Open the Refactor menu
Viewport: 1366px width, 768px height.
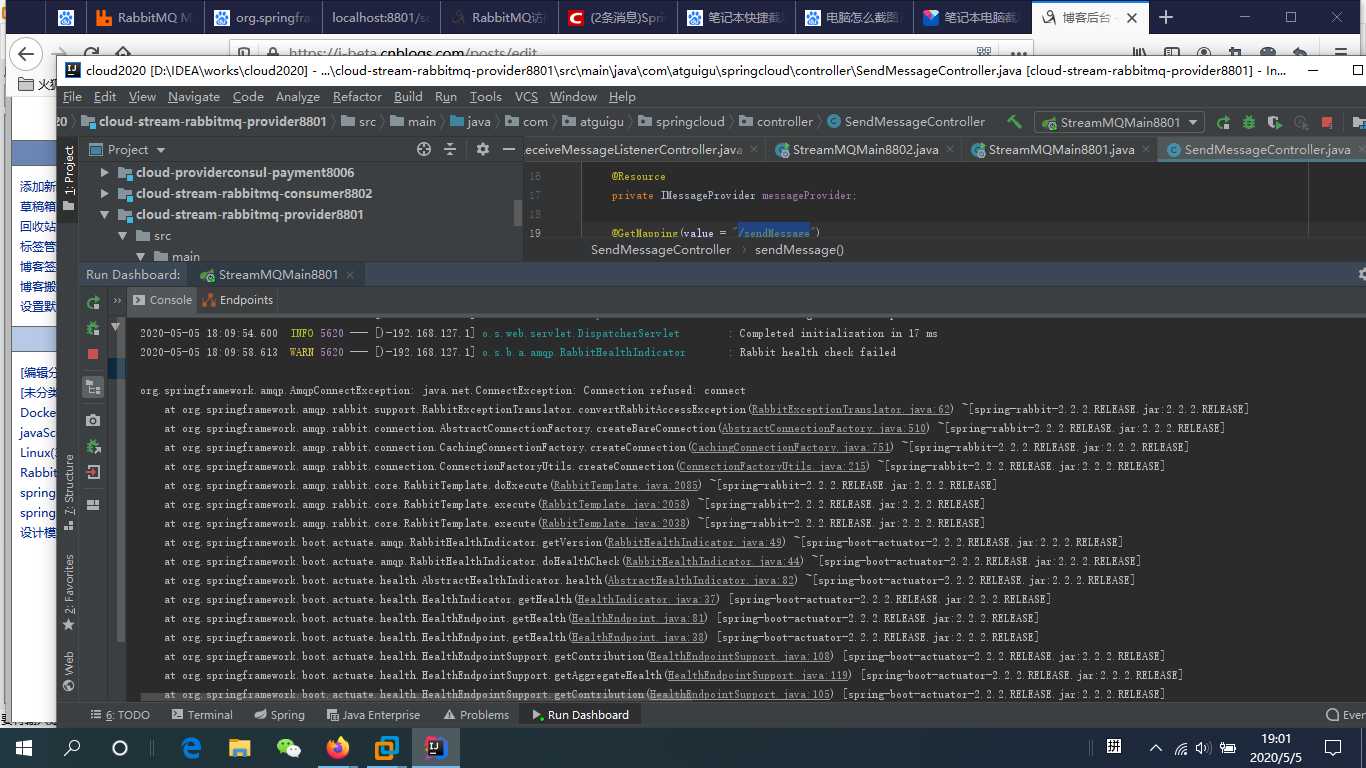357,97
